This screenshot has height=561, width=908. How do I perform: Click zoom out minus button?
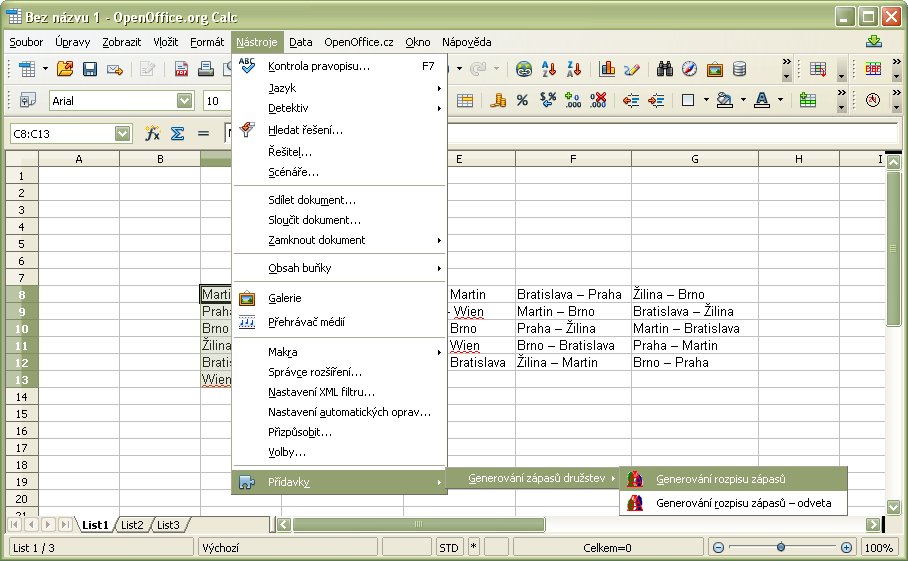point(718,548)
